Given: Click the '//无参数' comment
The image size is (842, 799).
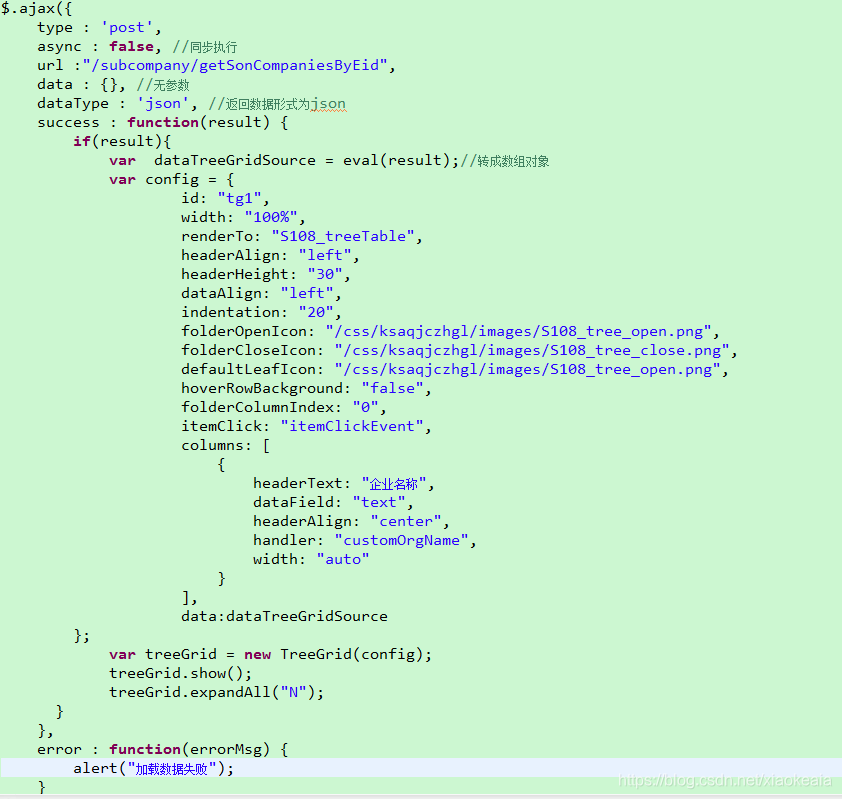Looking at the screenshot, I should (x=163, y=85).
